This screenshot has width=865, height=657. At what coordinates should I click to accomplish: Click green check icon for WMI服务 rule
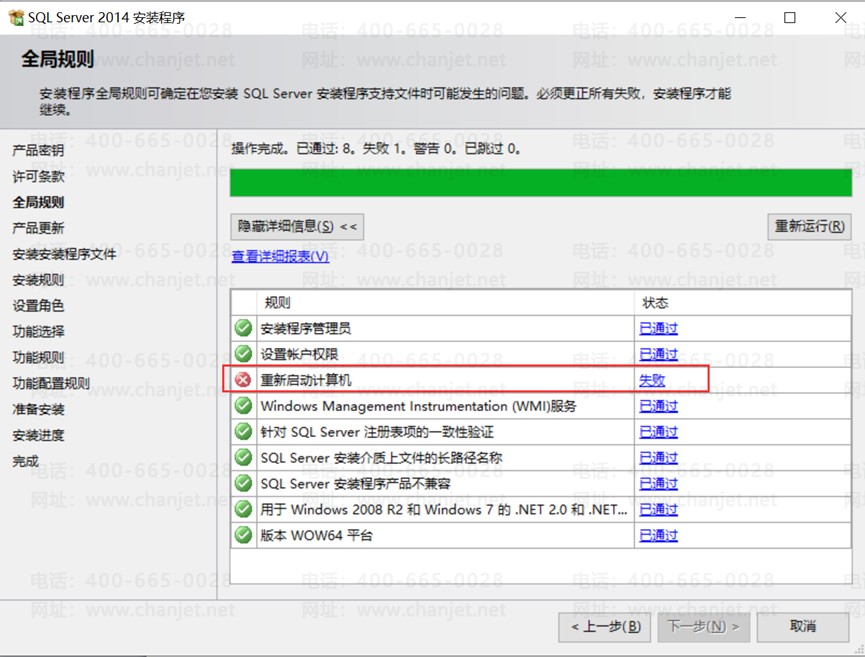pos(243,405)
